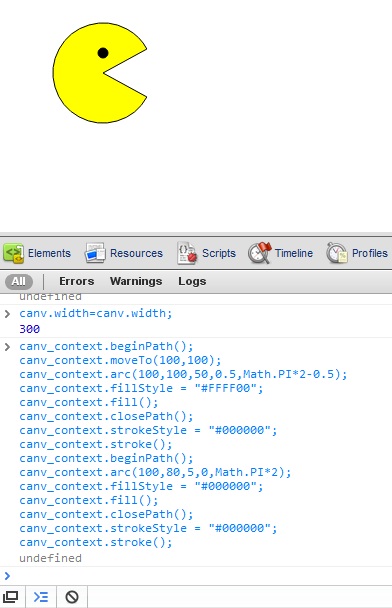Click Pac-Man's black eye on canvas
The height and width of the screenshot is (608, 392).
click(x=103, y=53)
